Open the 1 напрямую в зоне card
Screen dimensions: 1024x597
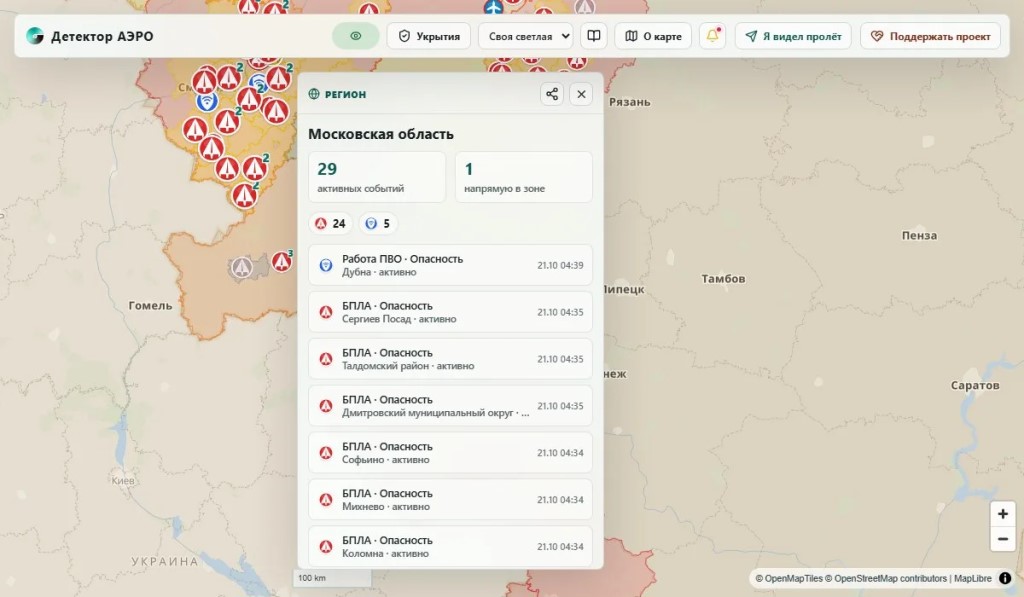[524, 177]
